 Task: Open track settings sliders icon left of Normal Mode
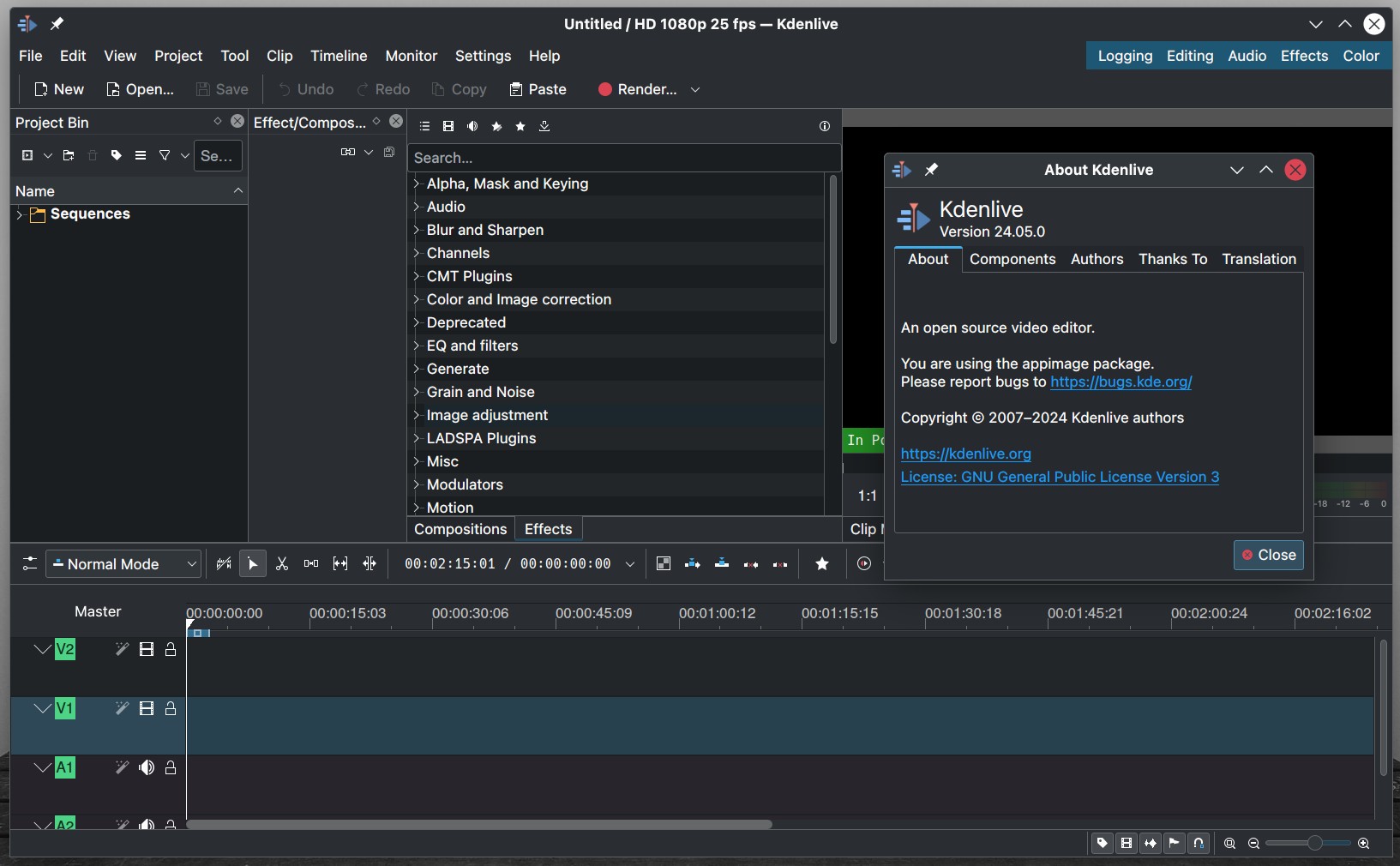tap(30, 563)
